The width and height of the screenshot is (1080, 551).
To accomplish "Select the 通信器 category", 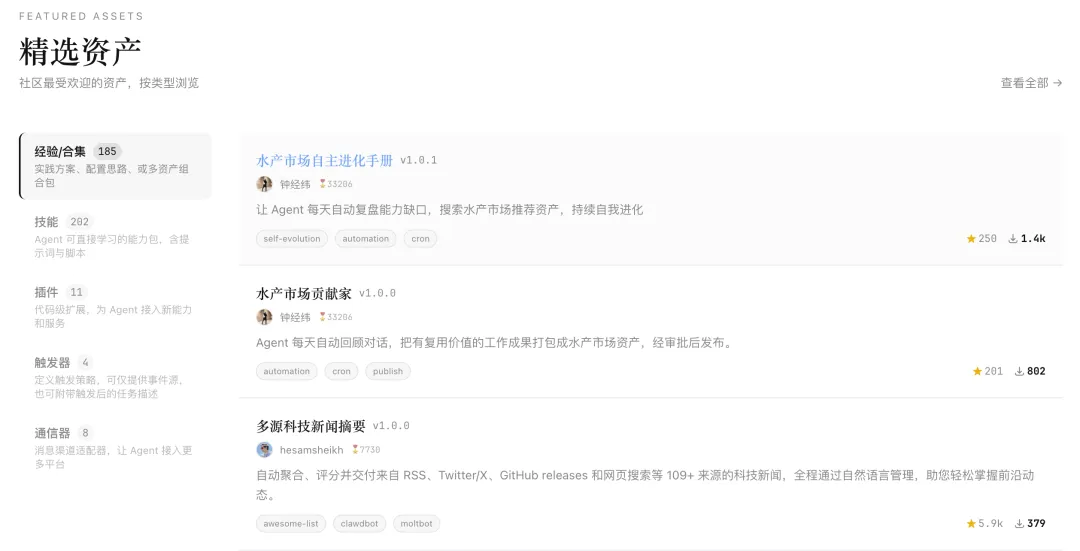I will point(115,446).
